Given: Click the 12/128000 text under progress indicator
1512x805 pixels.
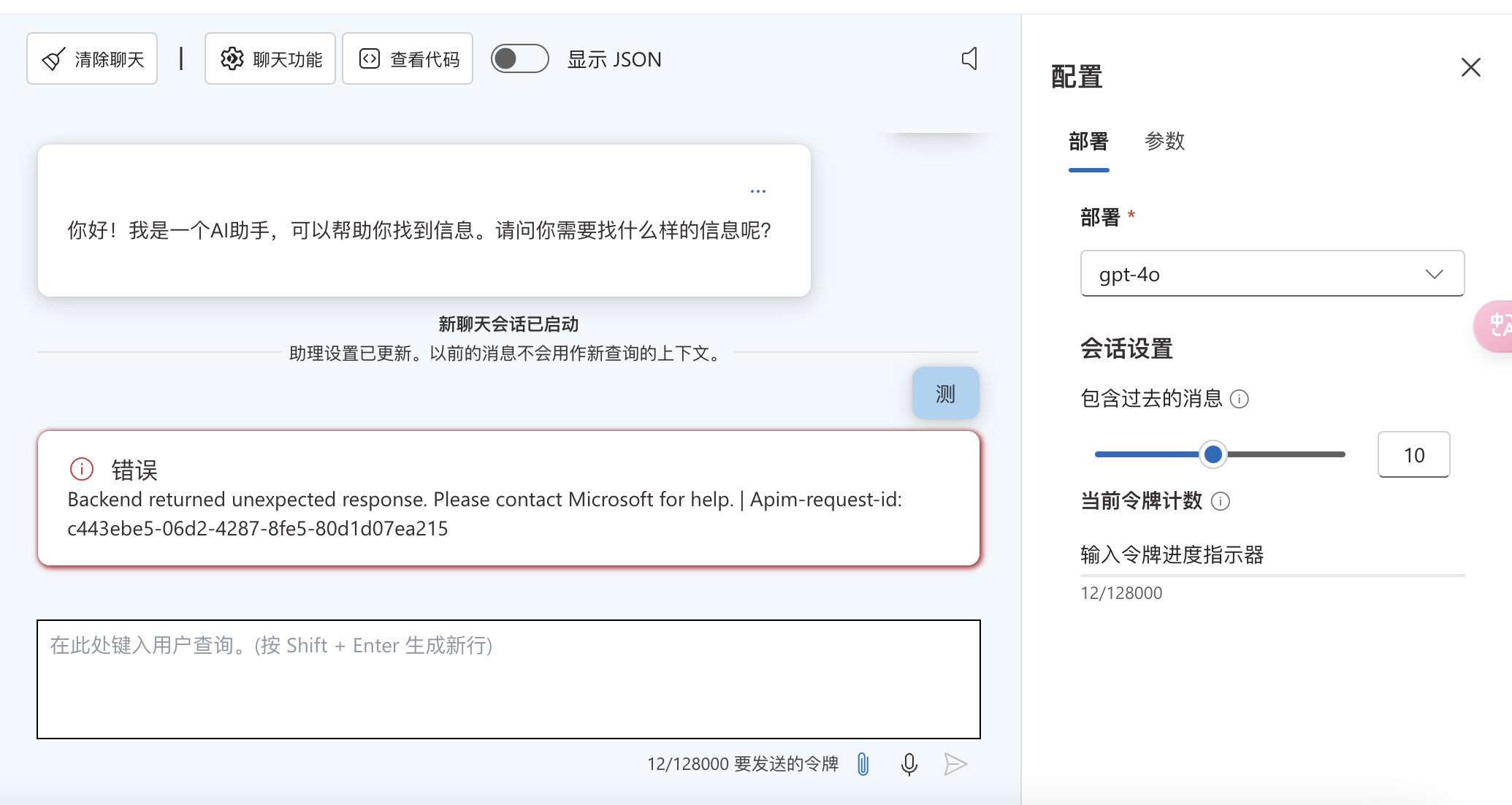Looking at the screenshot, I should [1121, 593].
